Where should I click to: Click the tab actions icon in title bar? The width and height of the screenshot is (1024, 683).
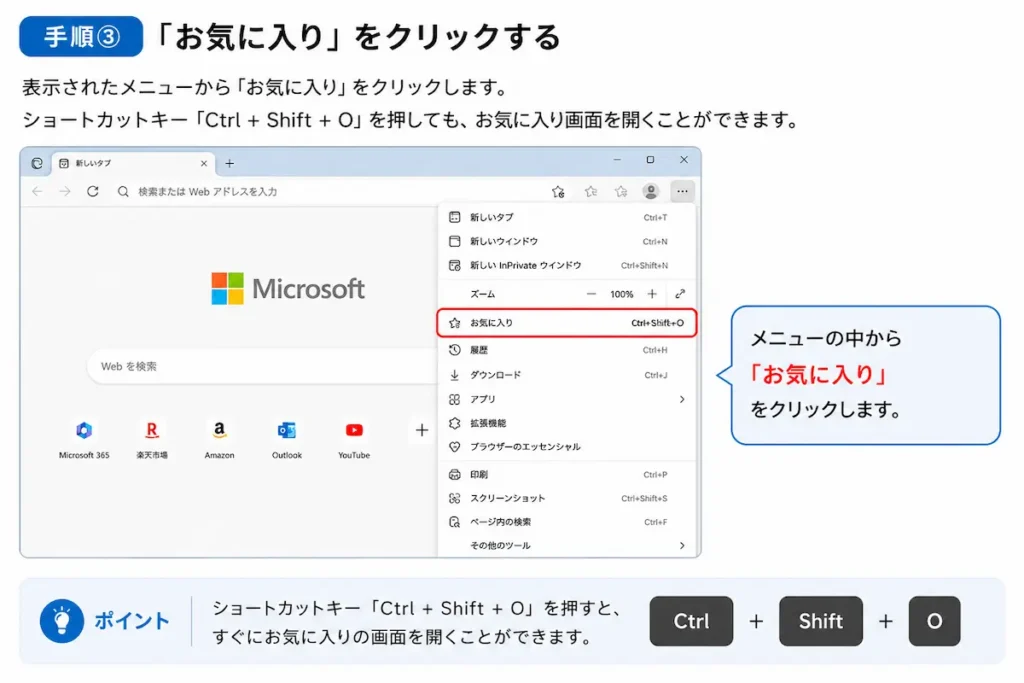(37, 163)
